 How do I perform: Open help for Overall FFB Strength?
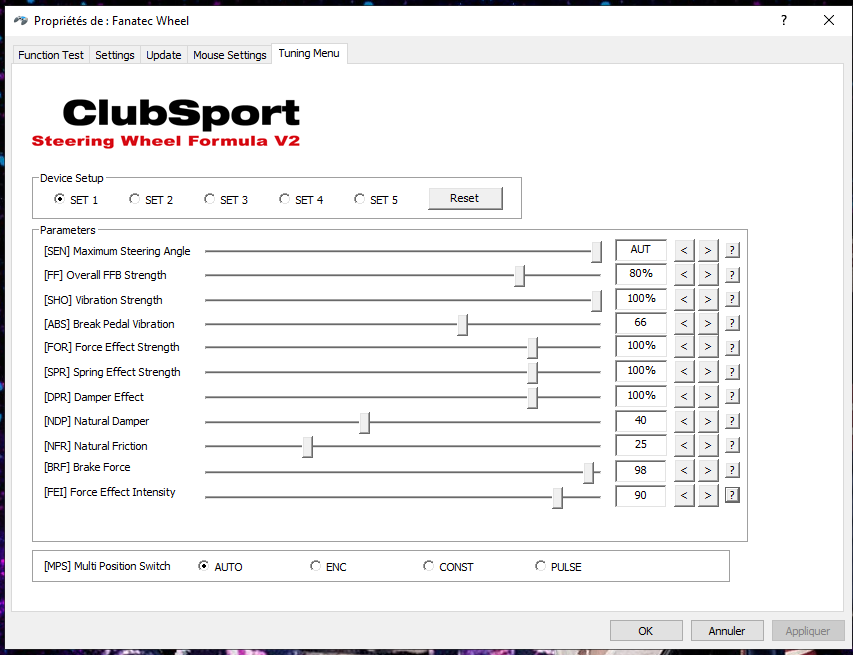732,275
